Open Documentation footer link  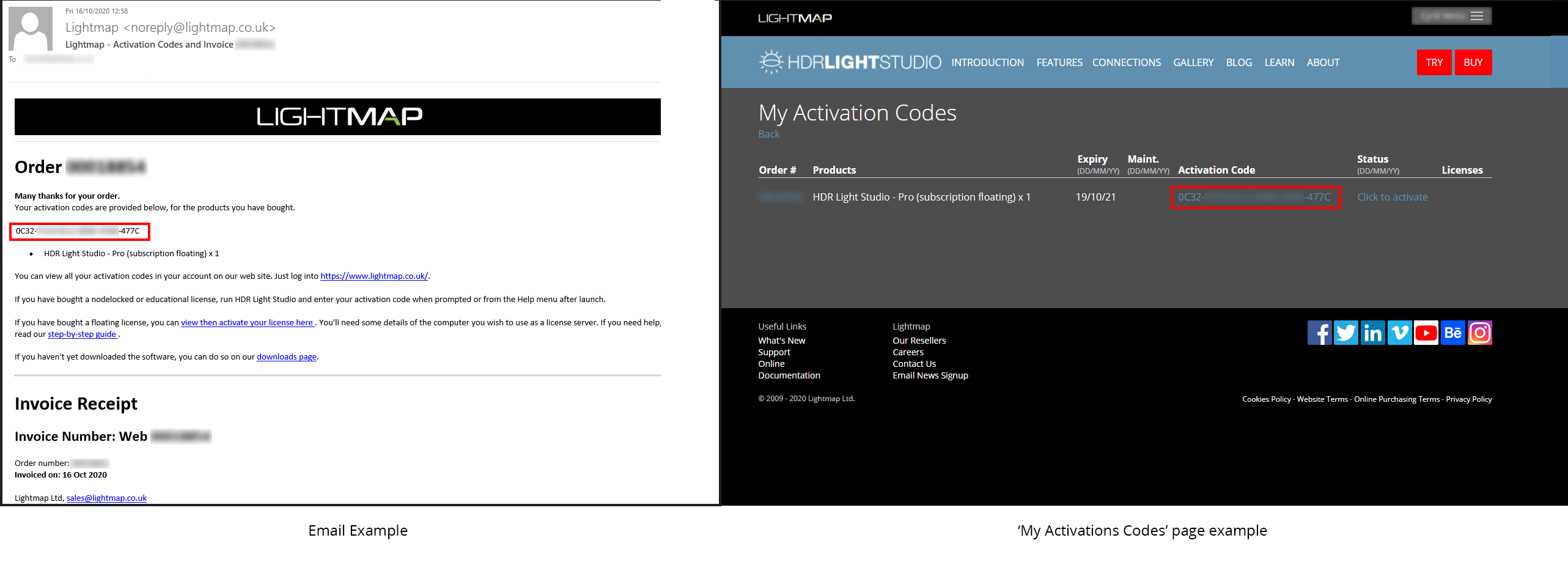click(x=789, y=375)
